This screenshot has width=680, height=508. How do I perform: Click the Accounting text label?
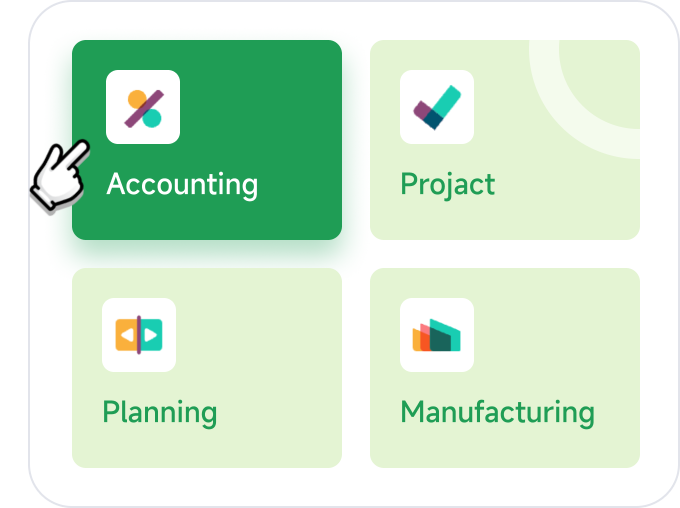182,185
